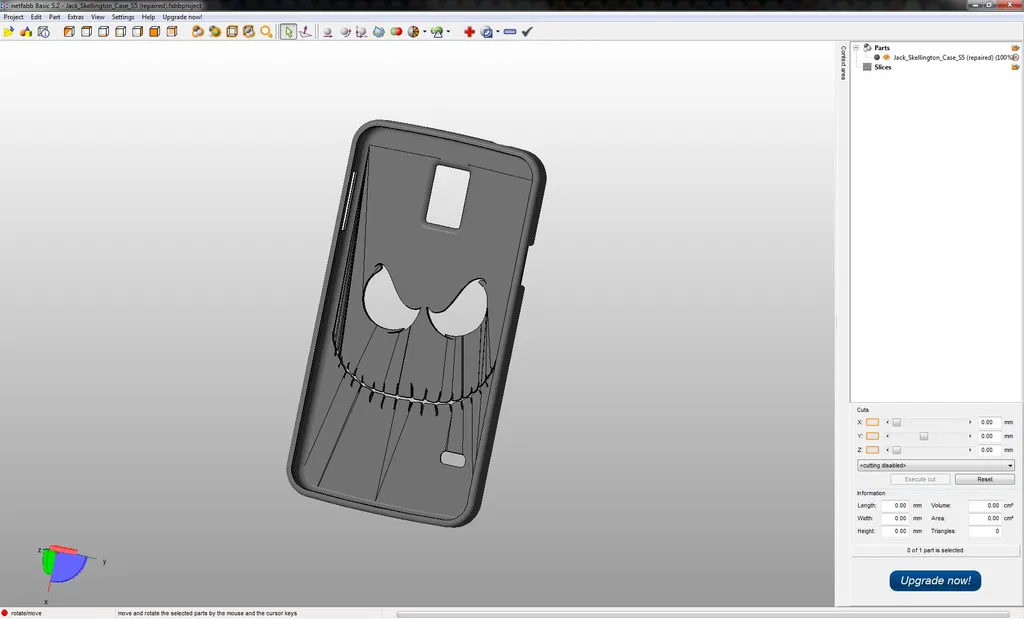The height and width of the screenshot is (619, 1024).
Task: Enable the Z axis cut checkbox
Action: tap(872, 450)
